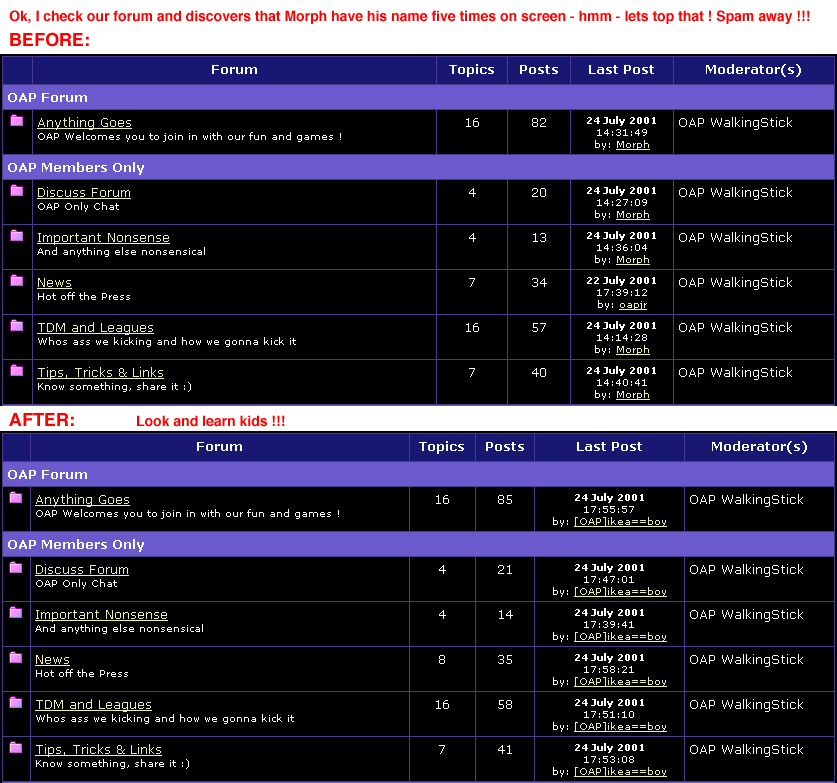Click [OAP]ikea==boy link in AFTER Anything Goes row
Screen dimensions: 837x783
tap(620, 522)
